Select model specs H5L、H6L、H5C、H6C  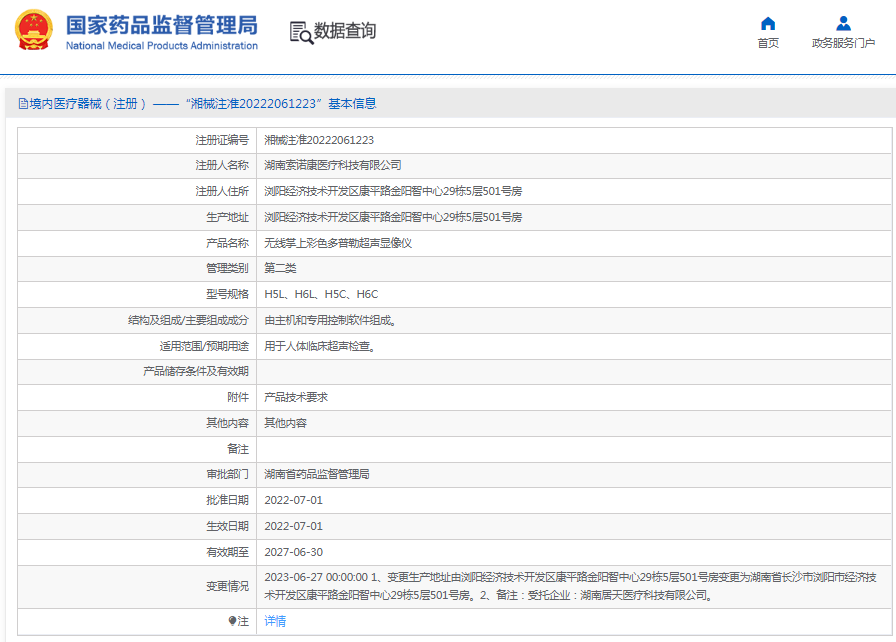[321, 294]
